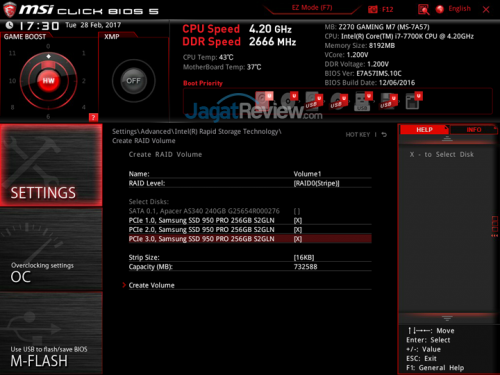Viewport: 500px width, 375px height.
Task: Click the Capacity value 732588
Action: (305, 267)
